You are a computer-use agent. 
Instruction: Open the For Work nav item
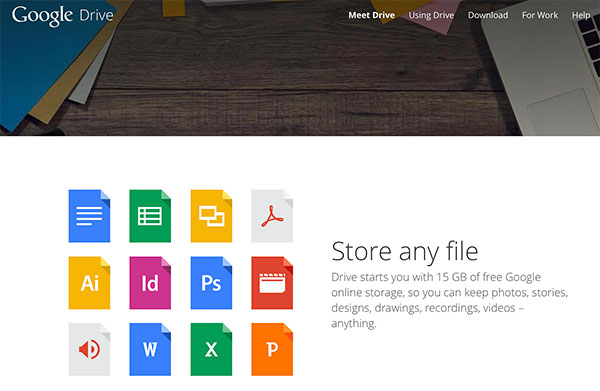pos(540,15)
